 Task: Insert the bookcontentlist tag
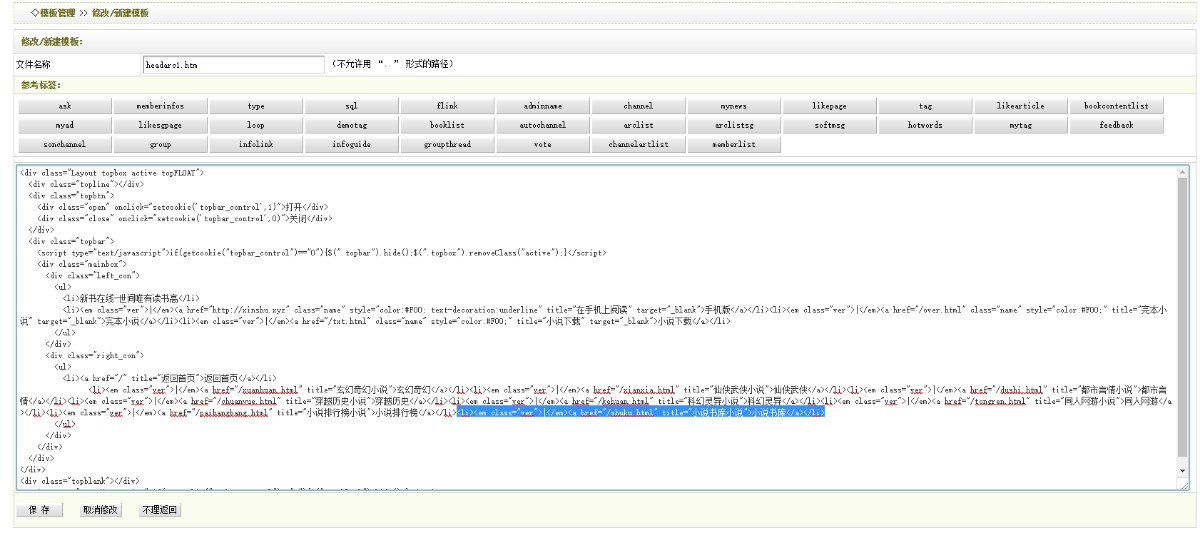coord(1117,106)
